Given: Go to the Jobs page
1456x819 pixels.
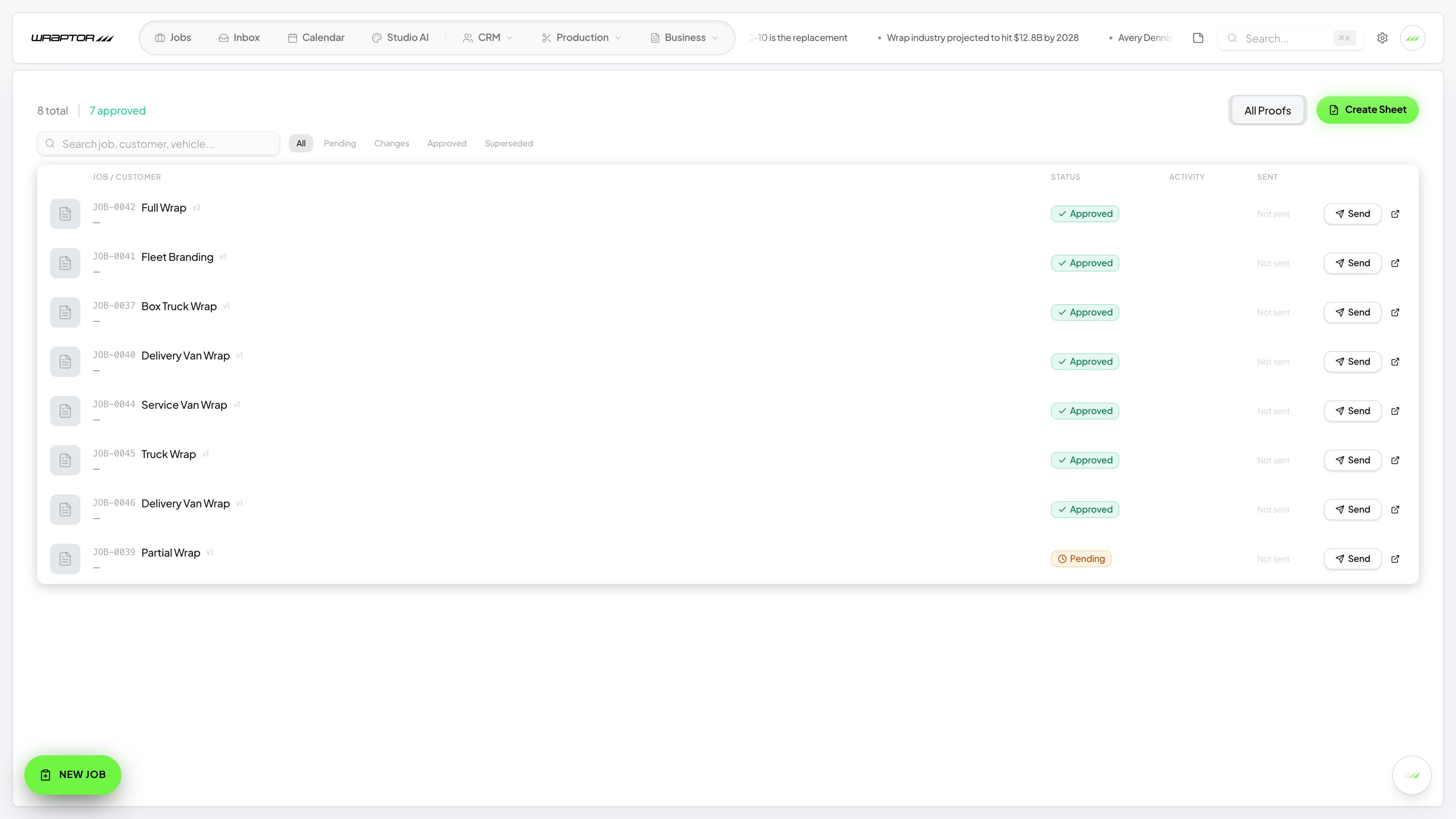Looking at the screenshot, I should (173, 38).
